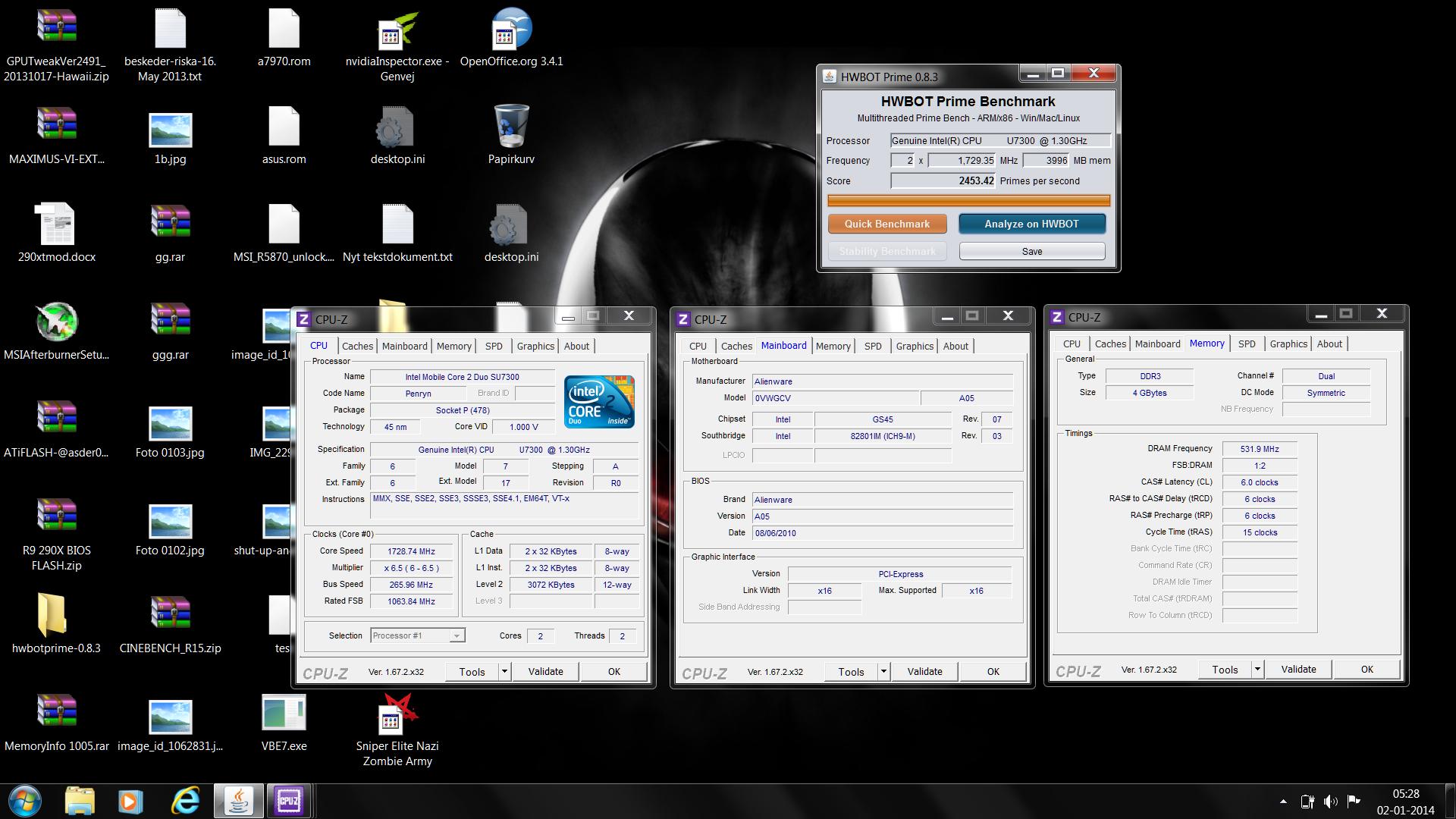
Task: Select CPU tab in Memory CPU-Z window
Action: [1072, 344]
